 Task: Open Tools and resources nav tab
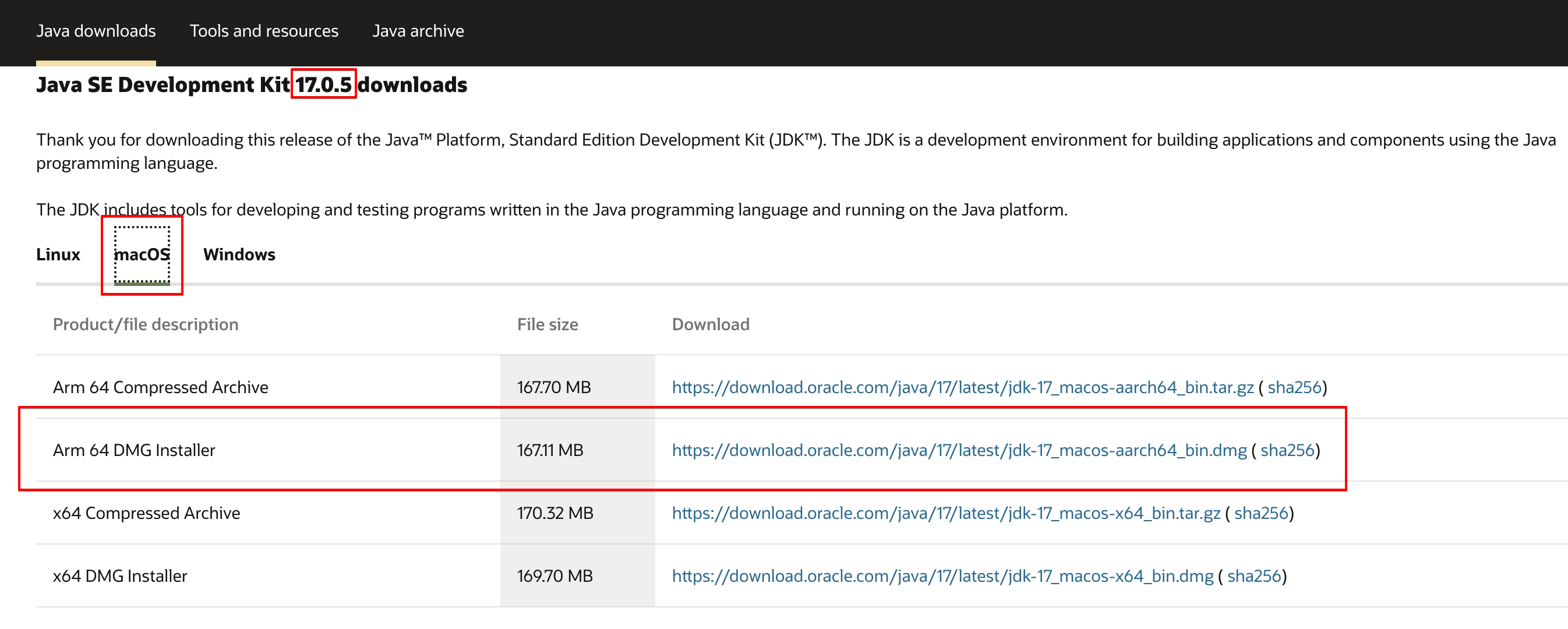(x=263, y=30)
